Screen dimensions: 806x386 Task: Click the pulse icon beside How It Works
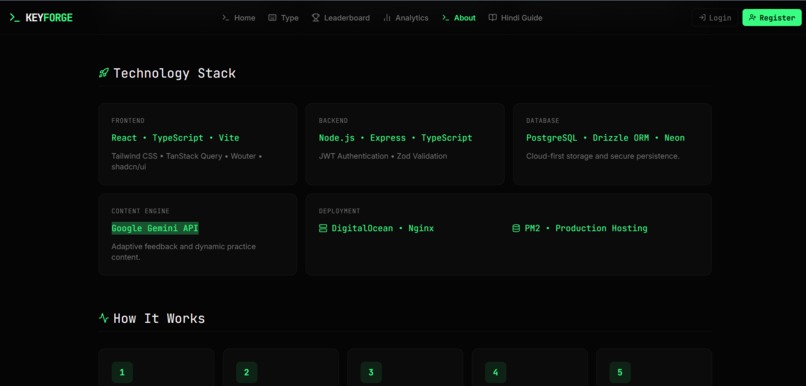(x=103, y=318)
